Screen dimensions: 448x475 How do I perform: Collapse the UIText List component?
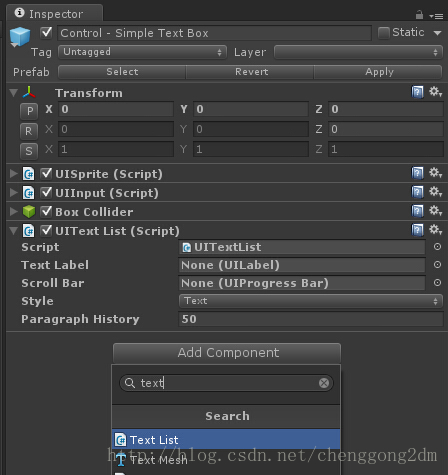click(x=13, y=231)
